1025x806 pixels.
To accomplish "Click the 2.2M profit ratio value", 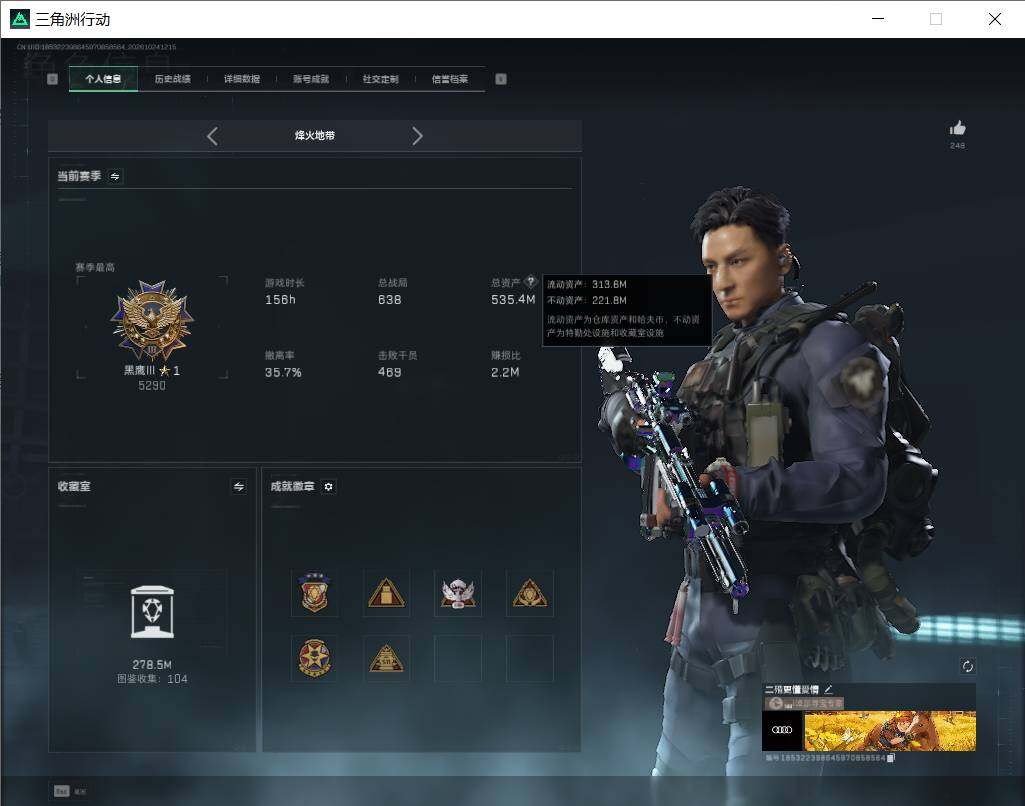I will click(505, 372).
